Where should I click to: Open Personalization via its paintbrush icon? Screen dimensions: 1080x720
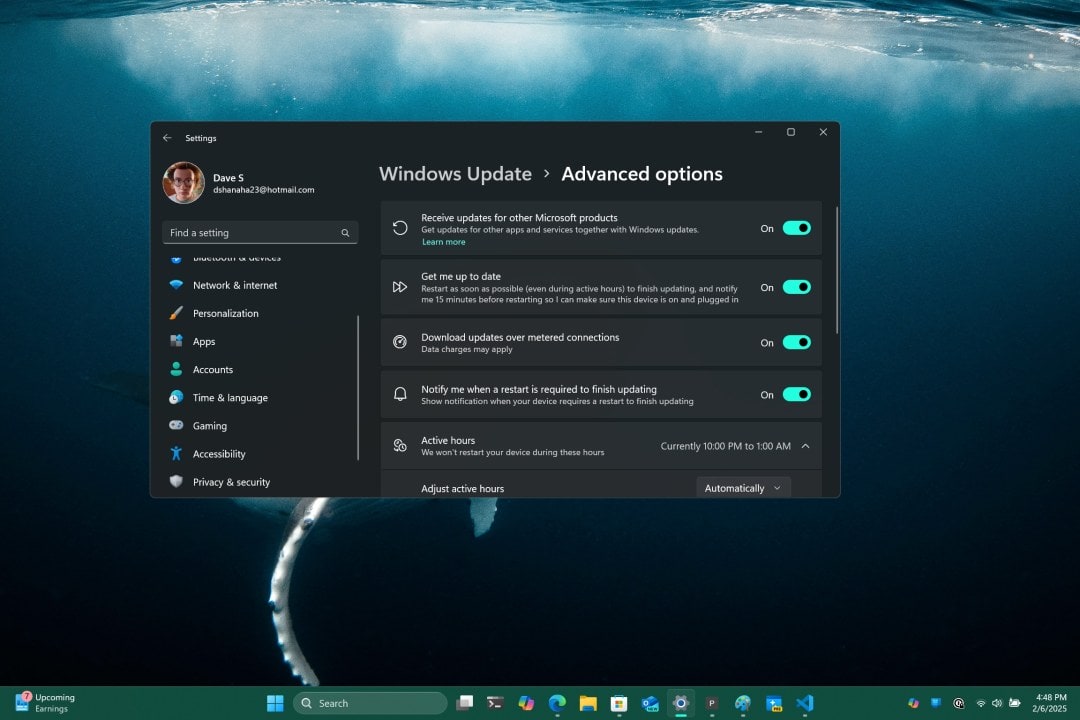point(176,313)
